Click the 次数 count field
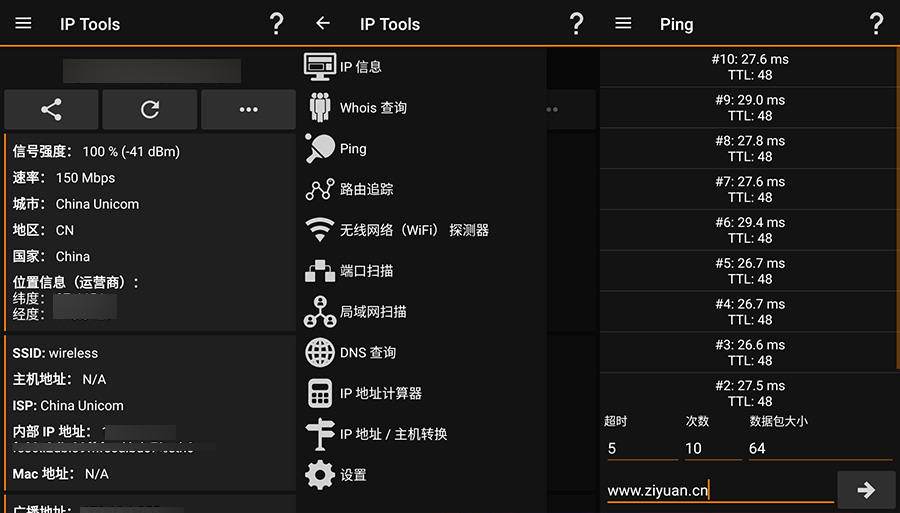 pos(711,448)
